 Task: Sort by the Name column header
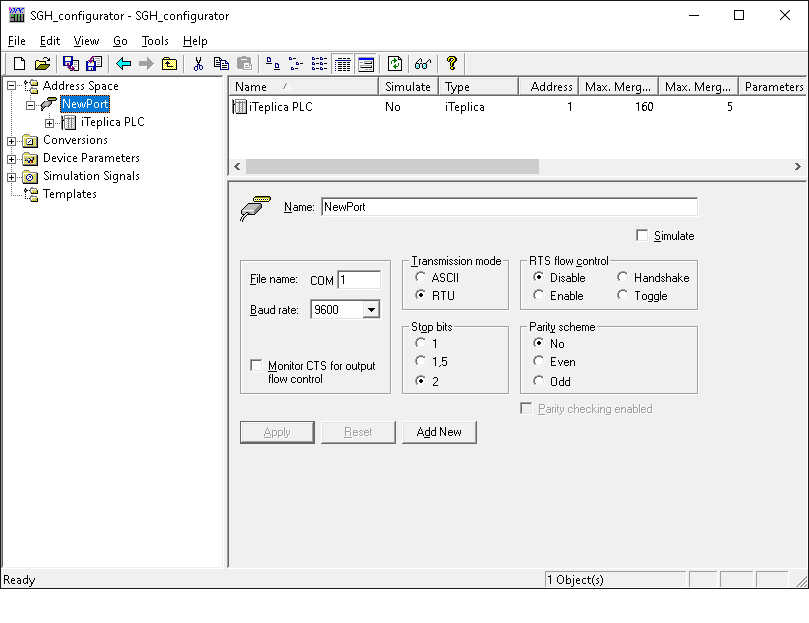(303, 86)
